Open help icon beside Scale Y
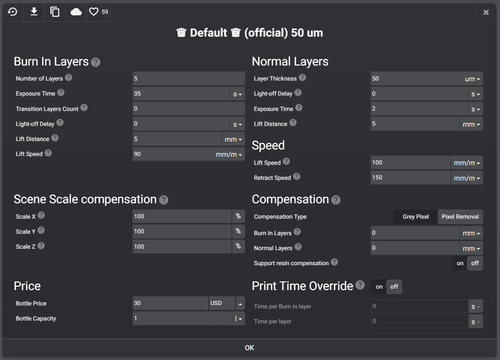Screen dimensions: 500x360 [x=41, y=230]
